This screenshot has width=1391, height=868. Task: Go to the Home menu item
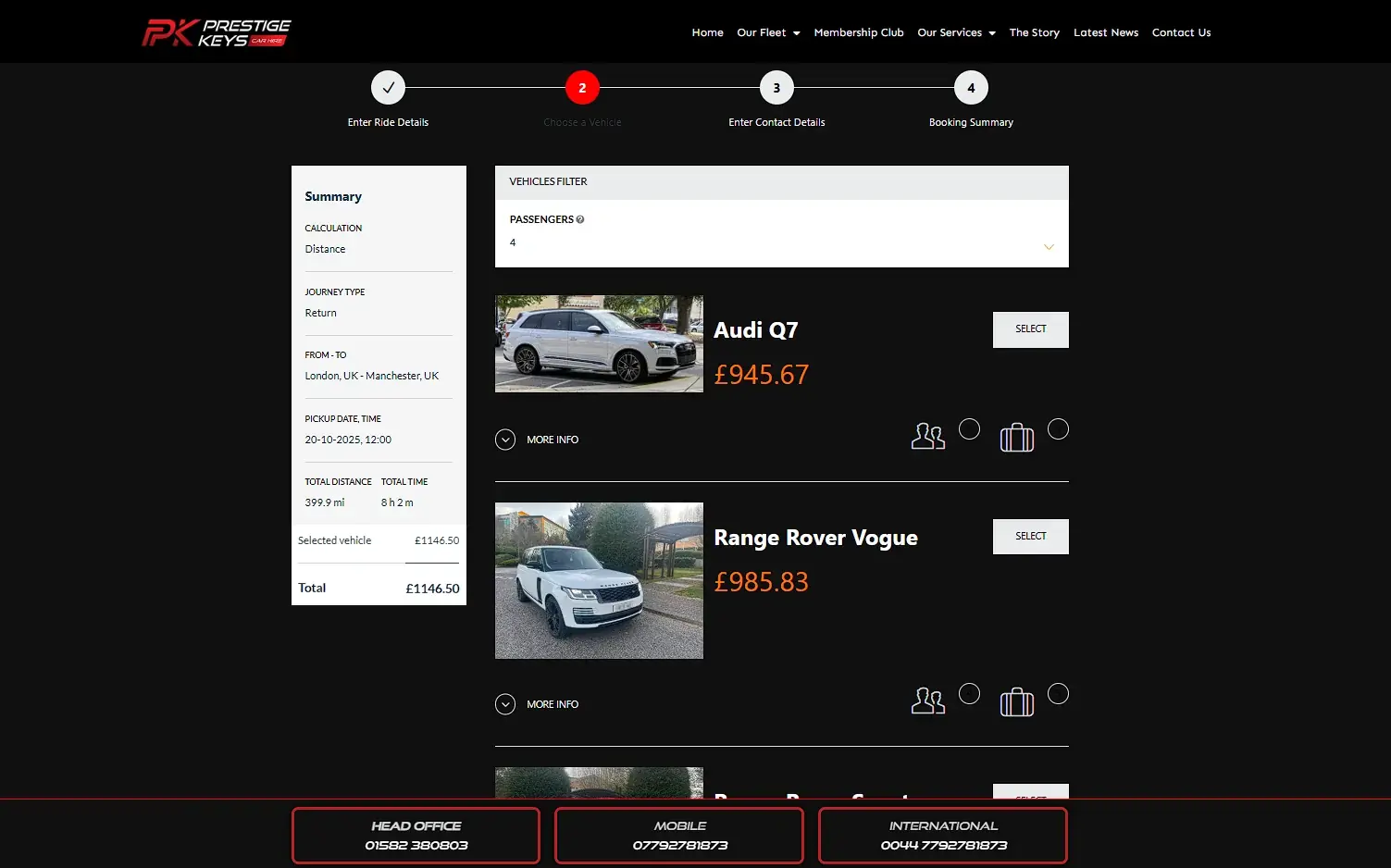click(x=708, y=32)
